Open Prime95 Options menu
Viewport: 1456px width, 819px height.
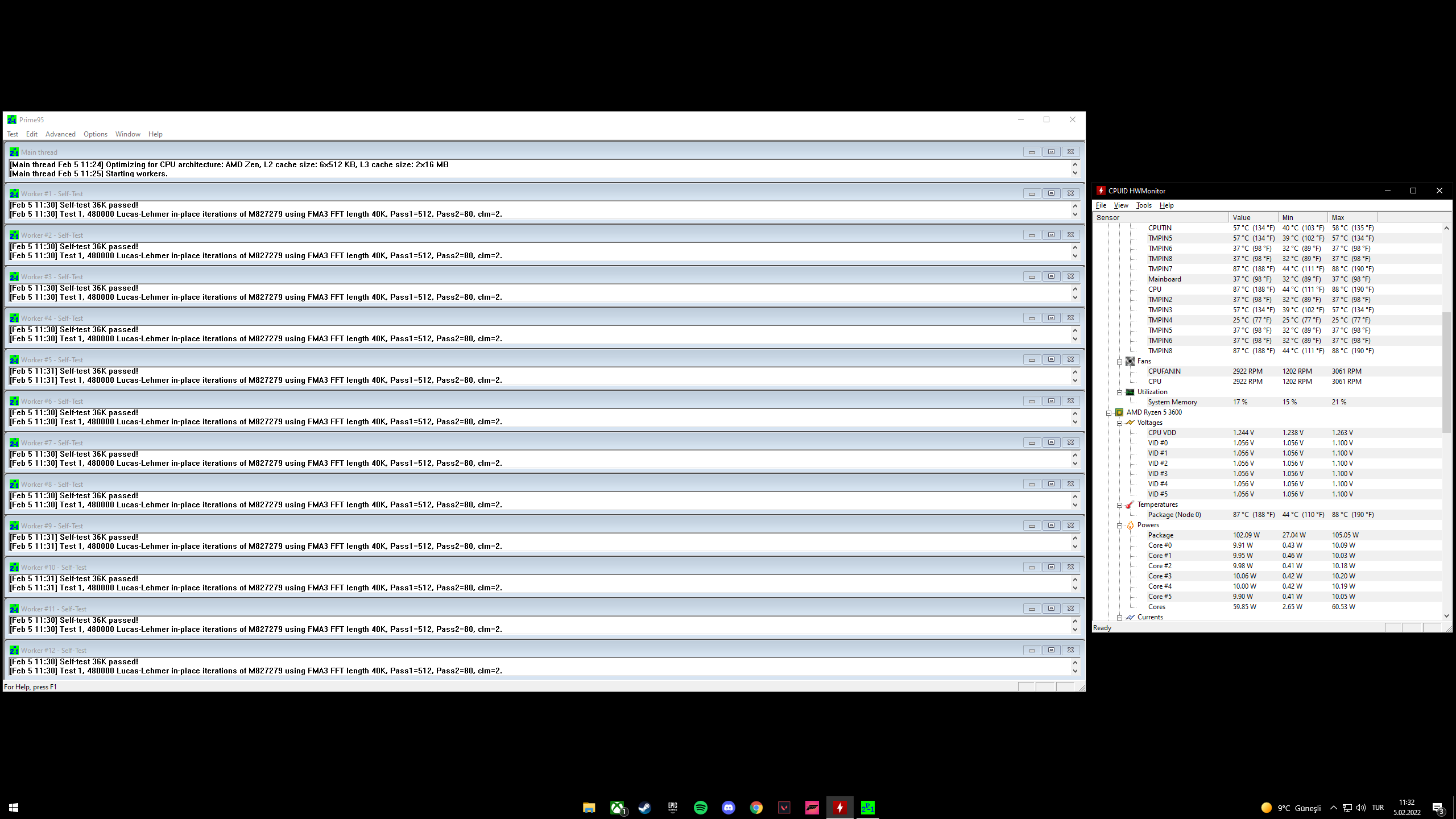click(x=95, y=134)
